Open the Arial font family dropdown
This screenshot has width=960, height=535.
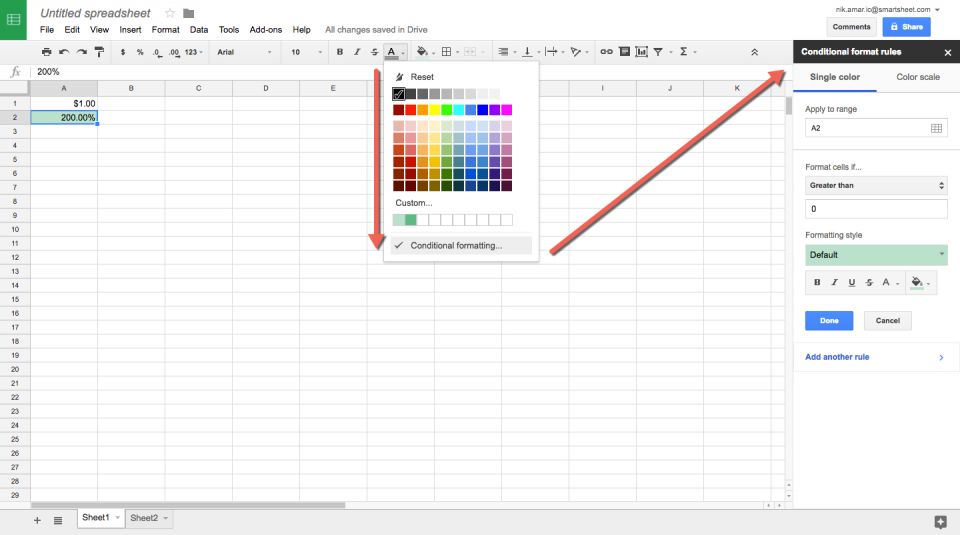[x=244, y=52]
